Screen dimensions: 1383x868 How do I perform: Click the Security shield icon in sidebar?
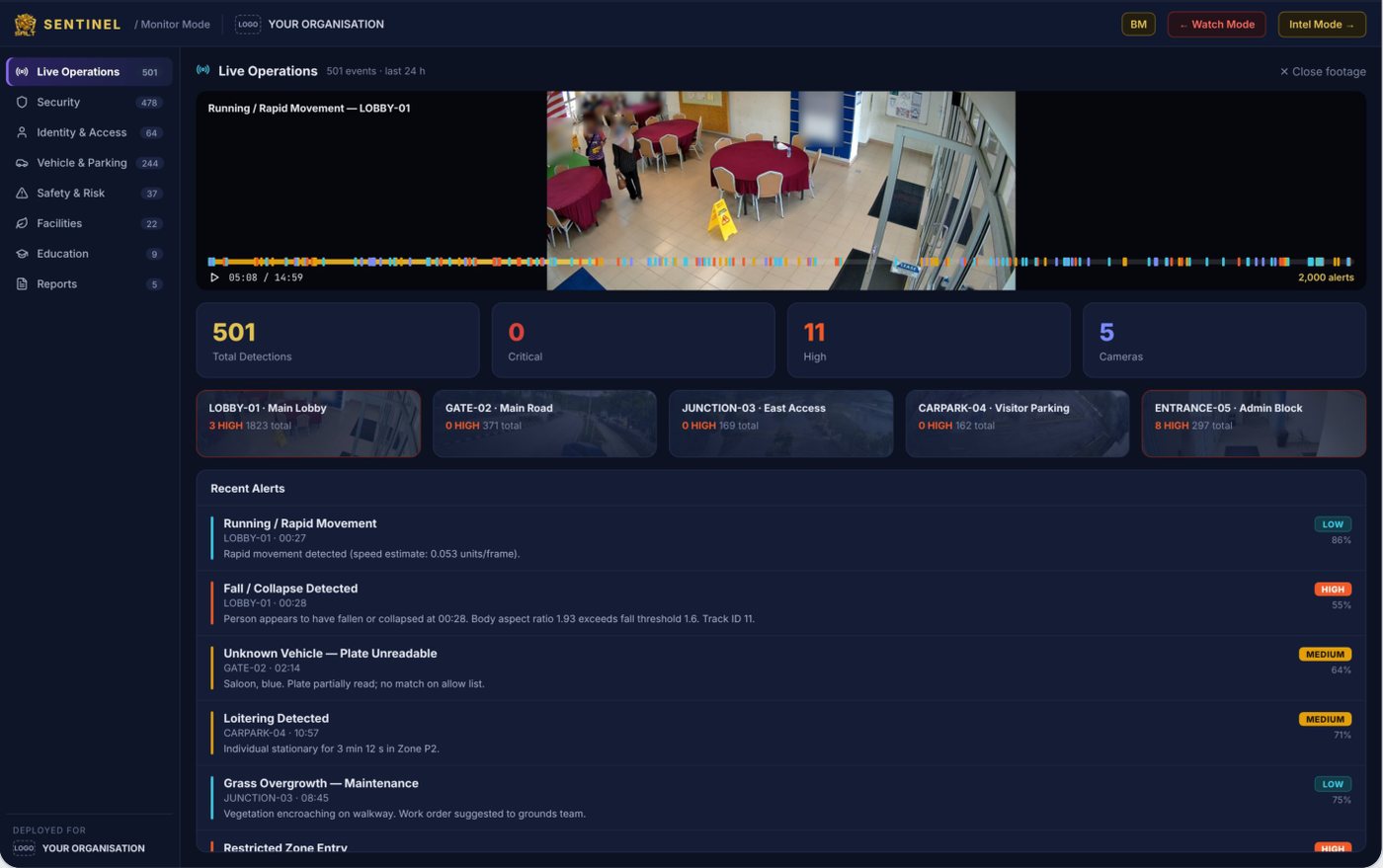click(x=22, y=103)
